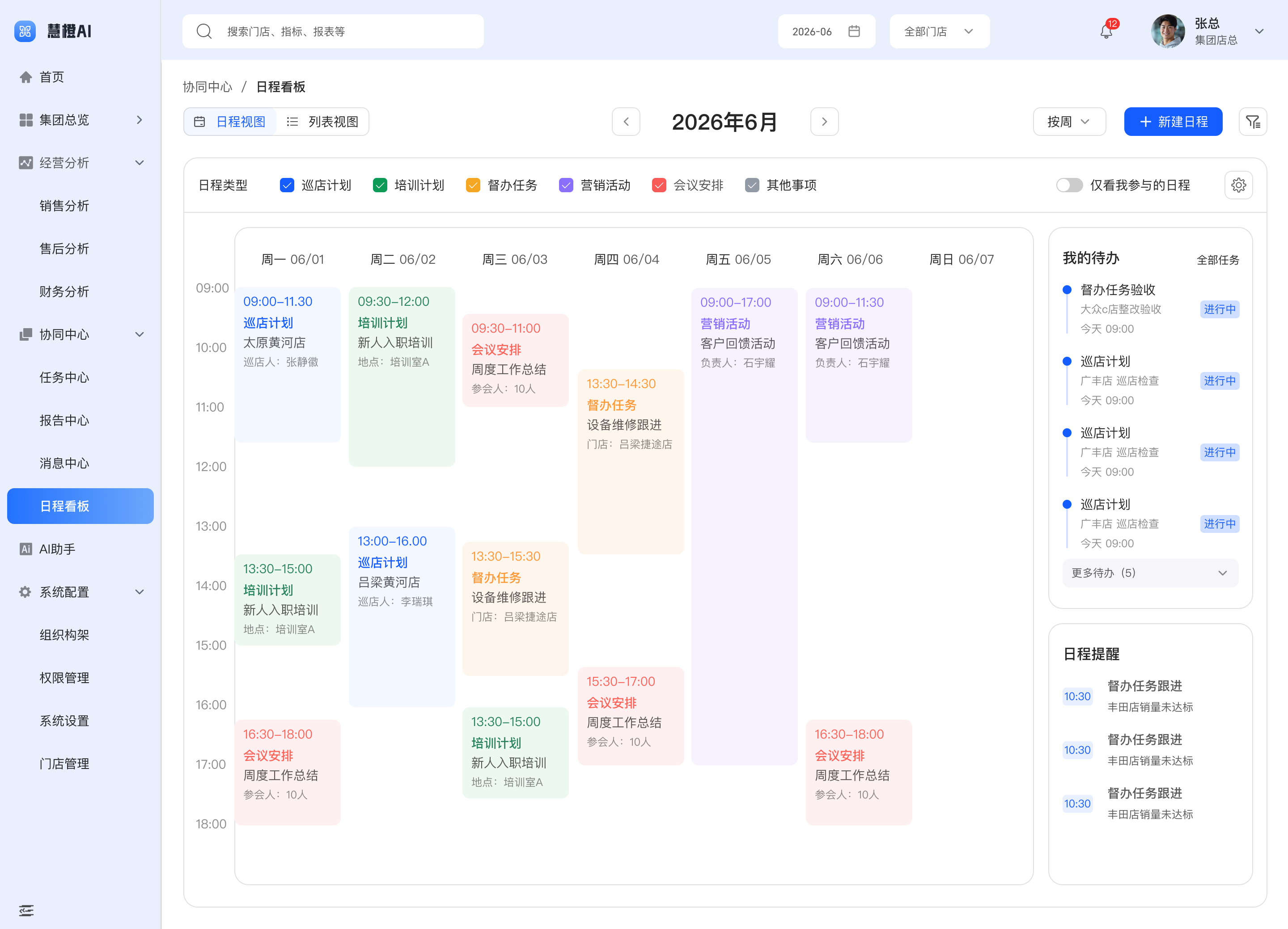Go to previous week arrow
The width and height of the screenshot is (1288, 929).
tap(626, 122)
